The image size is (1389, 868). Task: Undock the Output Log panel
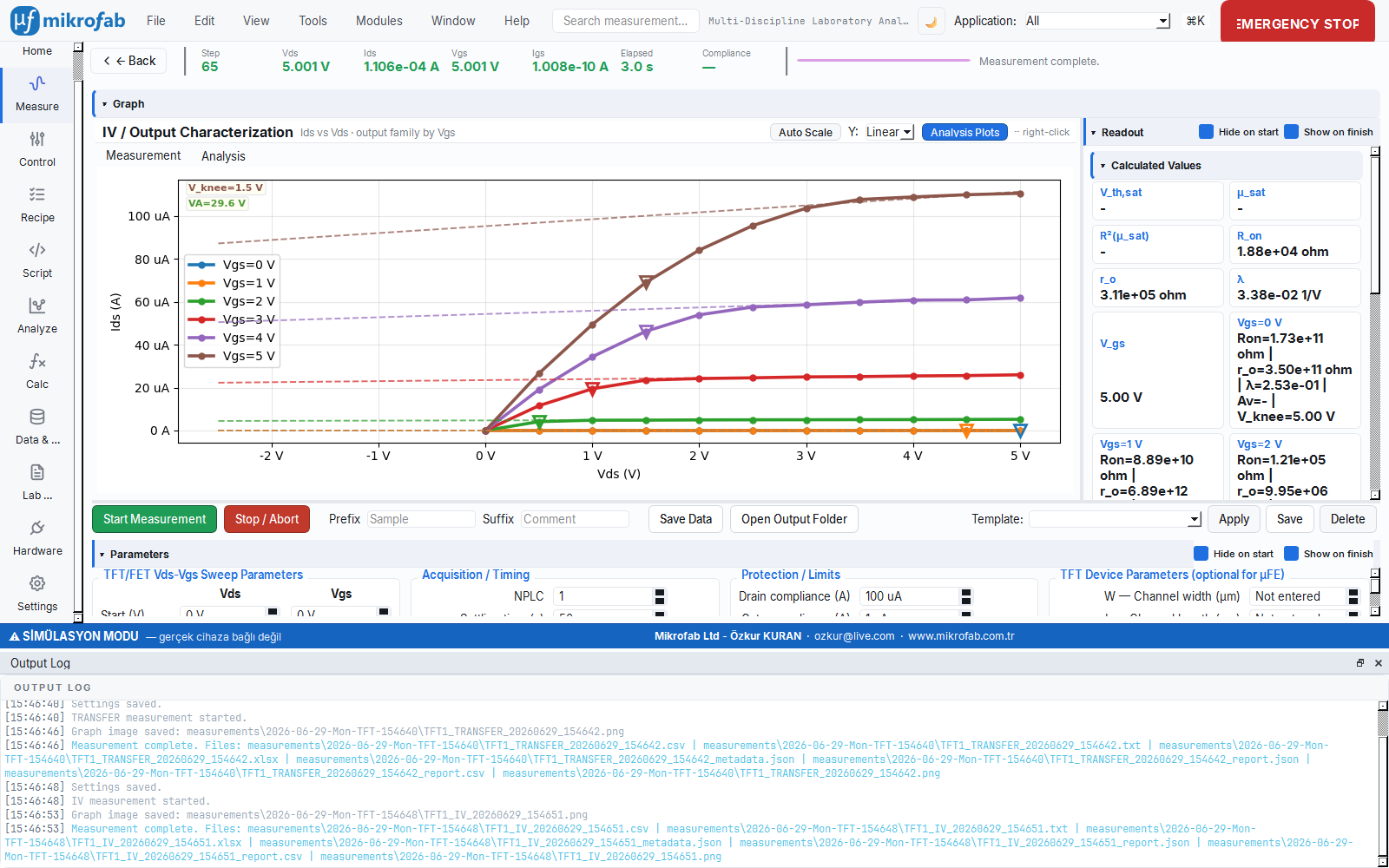pos(1360,663)
